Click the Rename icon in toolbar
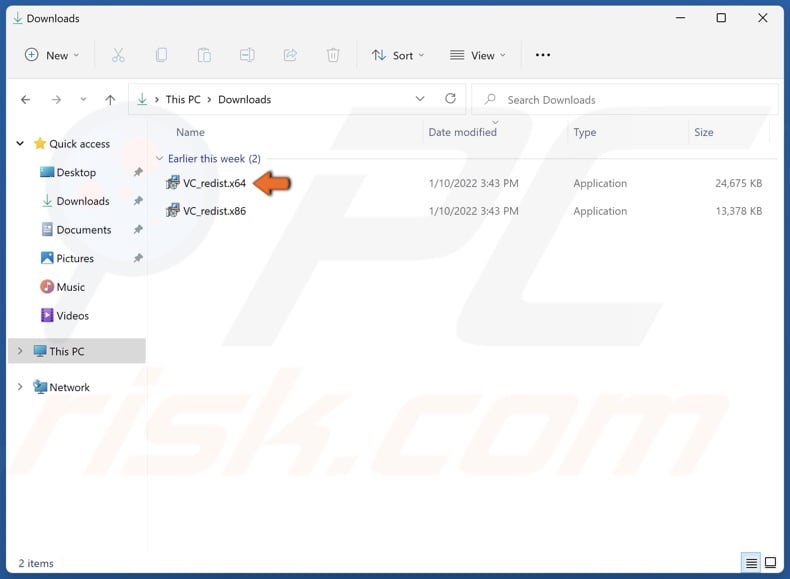The image size is (790, 579). tap(247, 55)
